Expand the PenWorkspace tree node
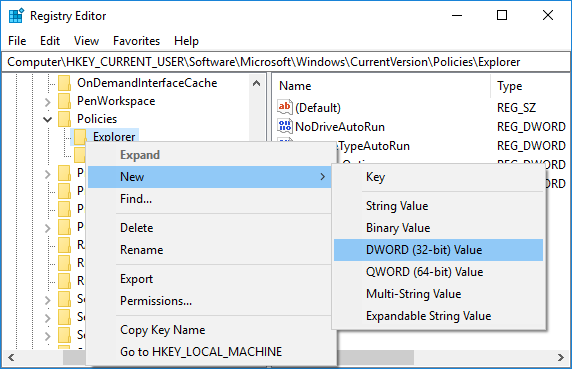Viewport: 572px width, 369px height. (x=47, y=102)
